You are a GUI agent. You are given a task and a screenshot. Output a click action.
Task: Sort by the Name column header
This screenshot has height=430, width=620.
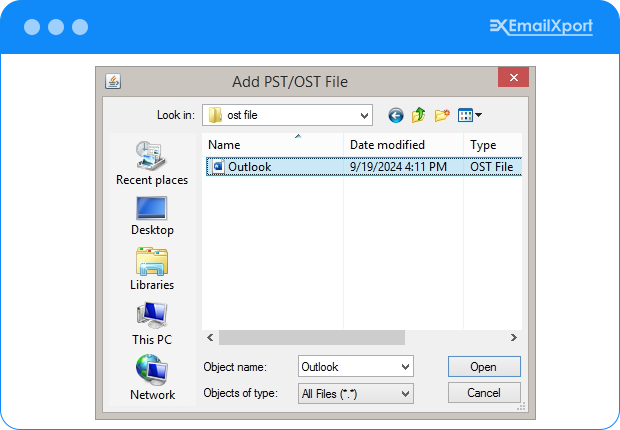pos(272,145)
